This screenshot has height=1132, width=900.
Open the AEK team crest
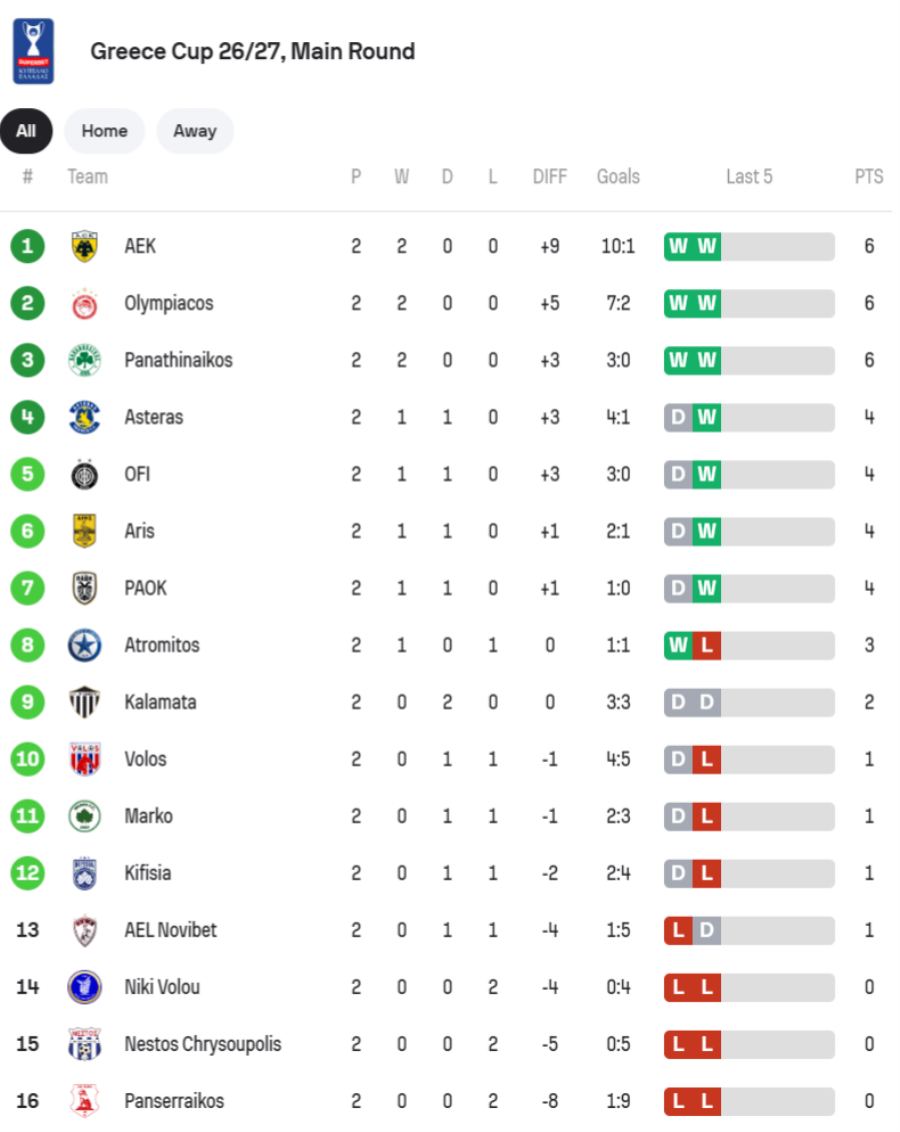(x=84, y=247)
